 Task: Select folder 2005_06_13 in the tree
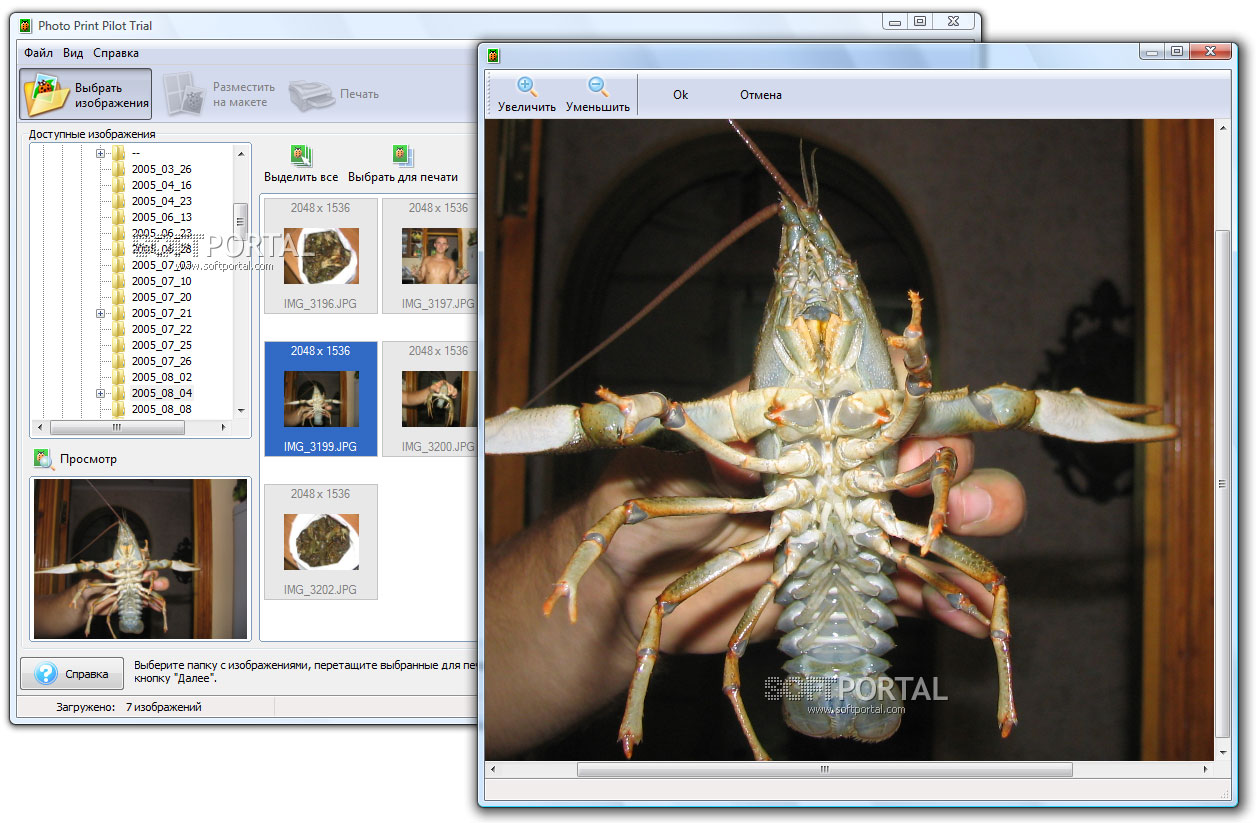(x=161, y=217)
